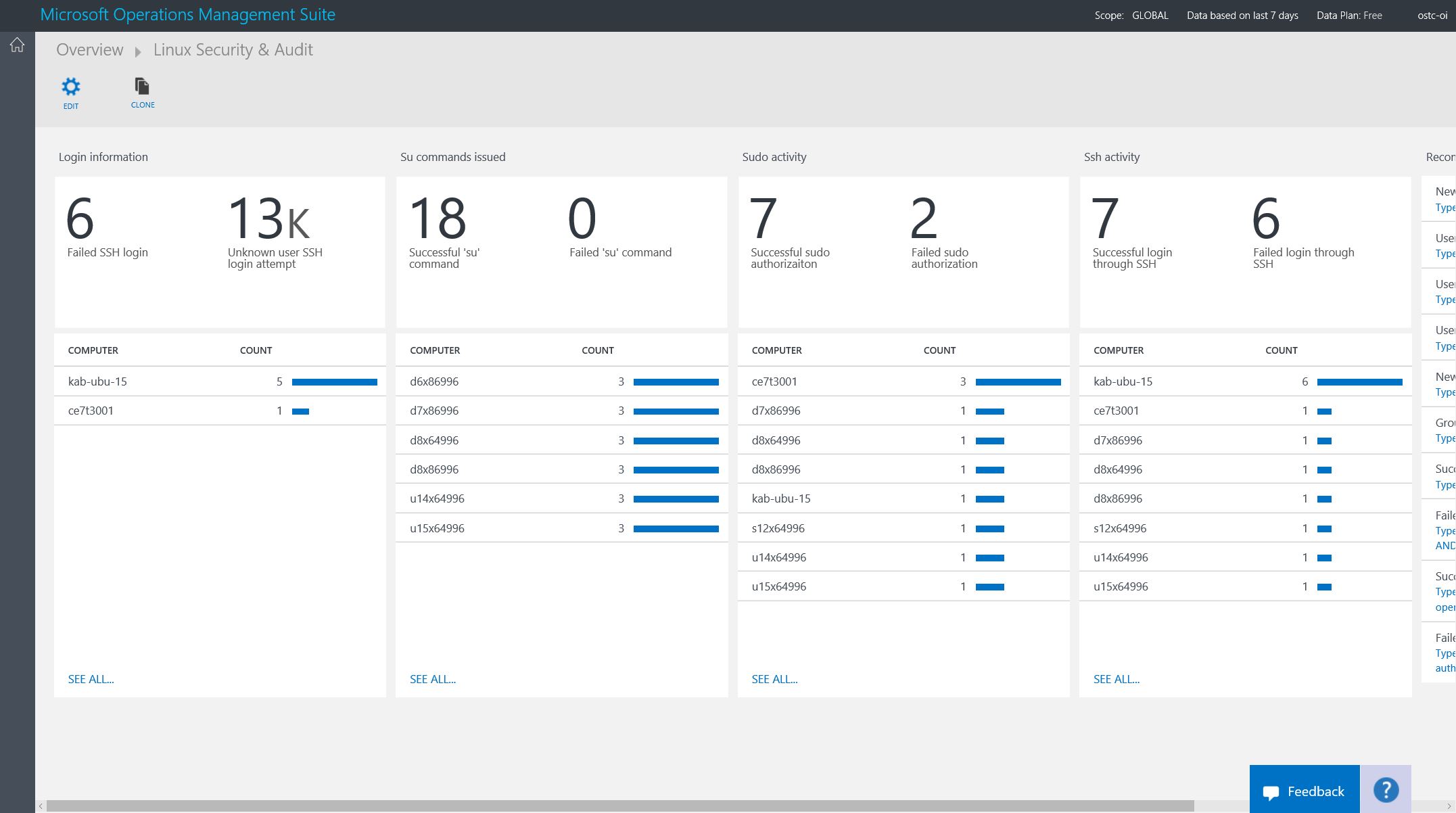Select d7x86996 row in Su commands
1456x813 pixels.
click(x=561, y=411)
